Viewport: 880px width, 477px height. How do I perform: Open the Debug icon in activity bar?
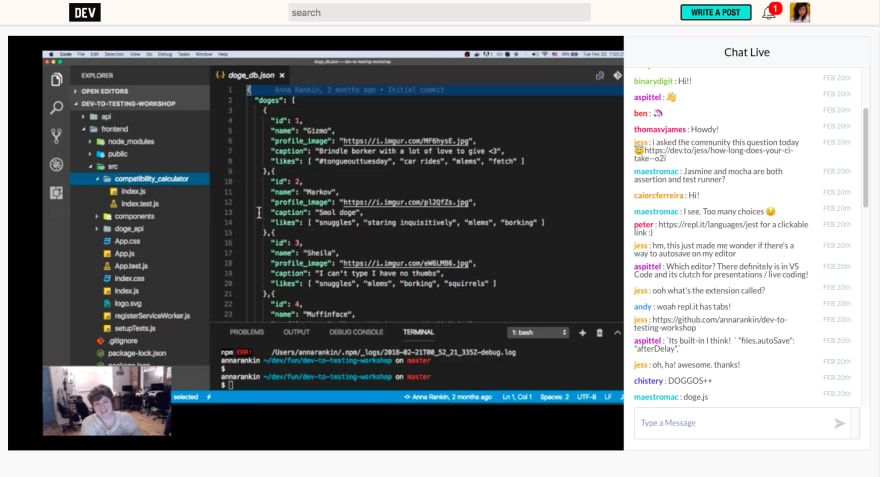coord(56,164)
